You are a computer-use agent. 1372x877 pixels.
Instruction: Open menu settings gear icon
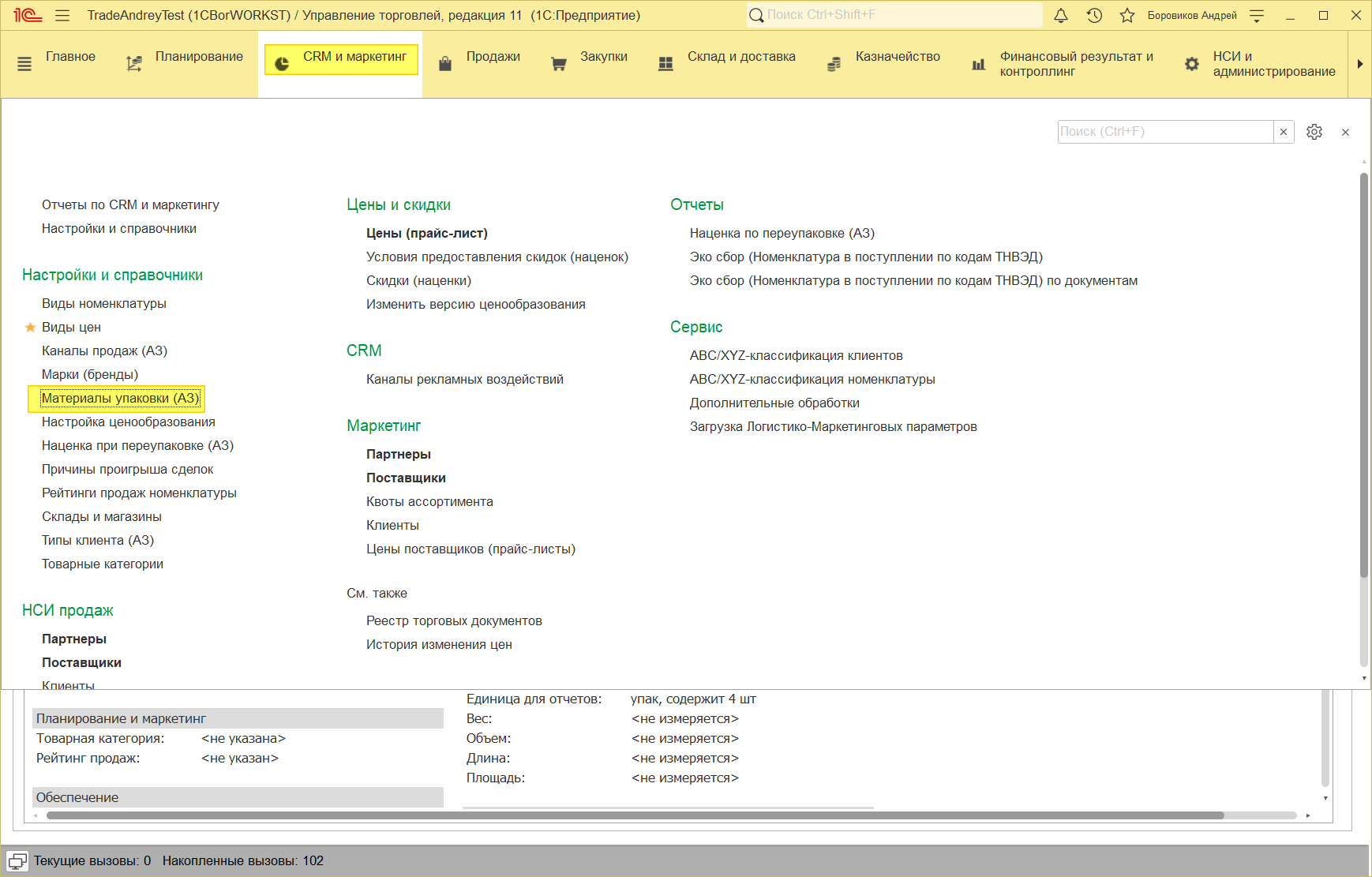[1314, 132]
